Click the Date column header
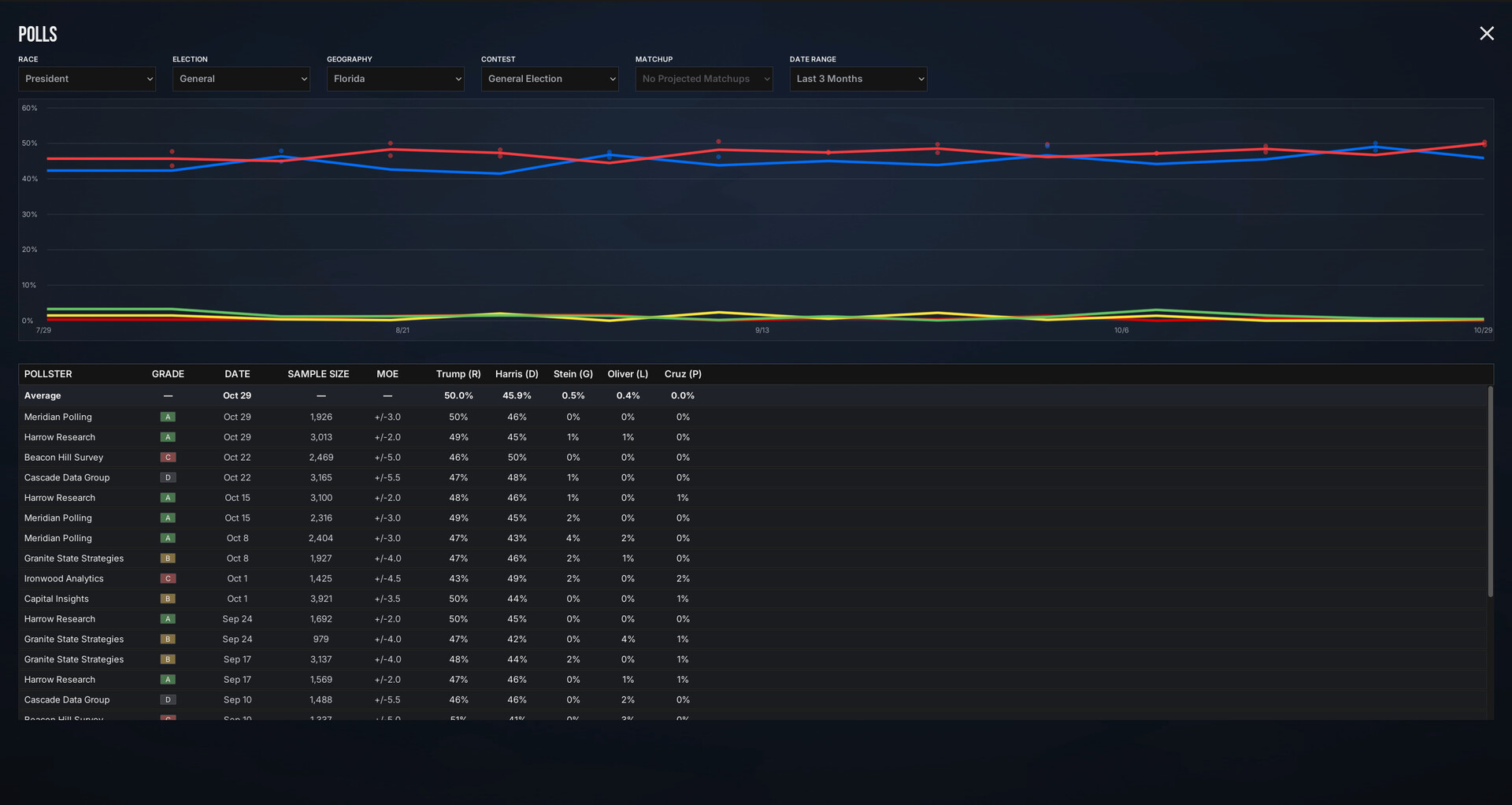 (237, 374)
